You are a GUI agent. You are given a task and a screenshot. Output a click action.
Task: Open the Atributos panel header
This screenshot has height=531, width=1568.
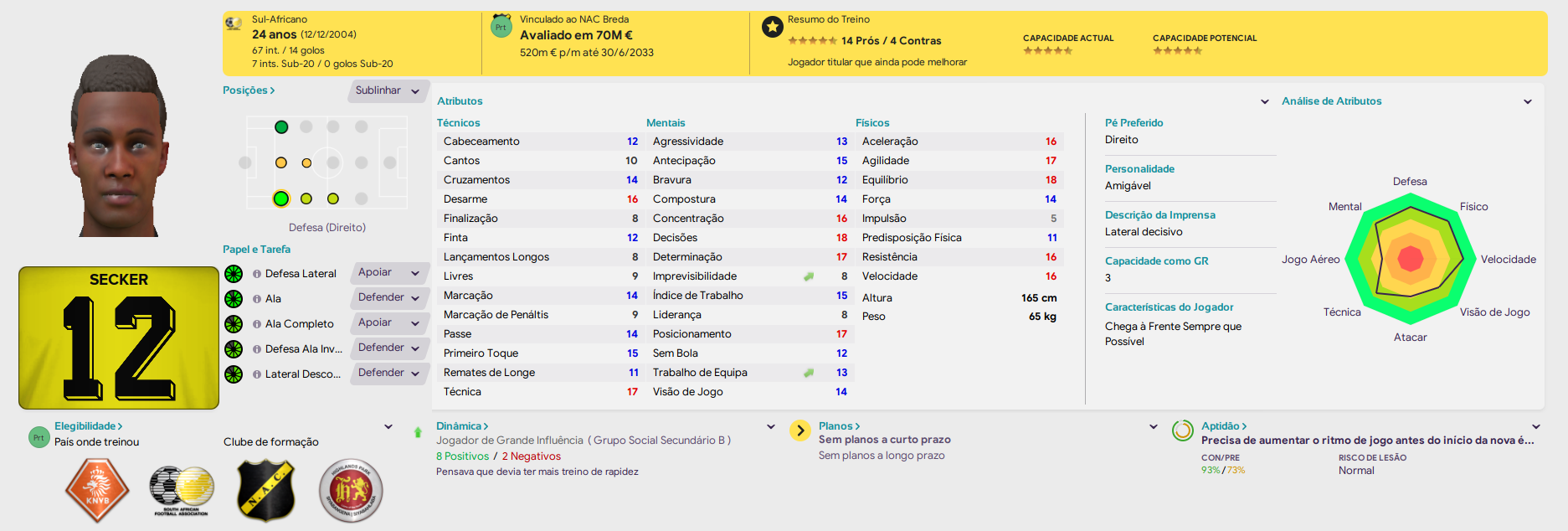(460, 101)
